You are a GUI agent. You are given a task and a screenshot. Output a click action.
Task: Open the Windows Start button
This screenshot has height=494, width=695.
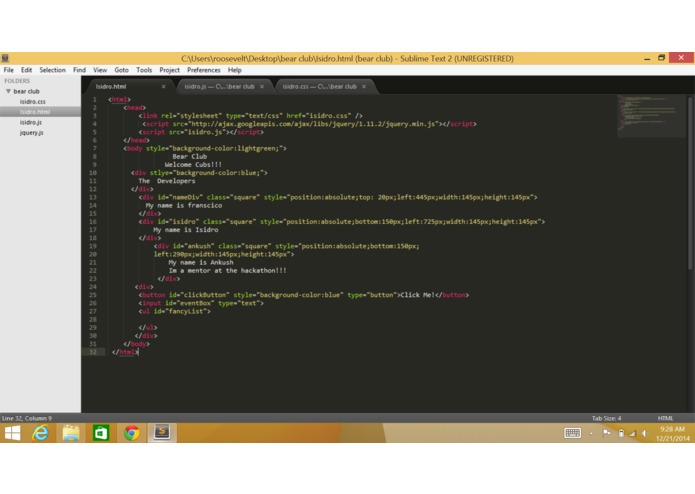(12, 433)
